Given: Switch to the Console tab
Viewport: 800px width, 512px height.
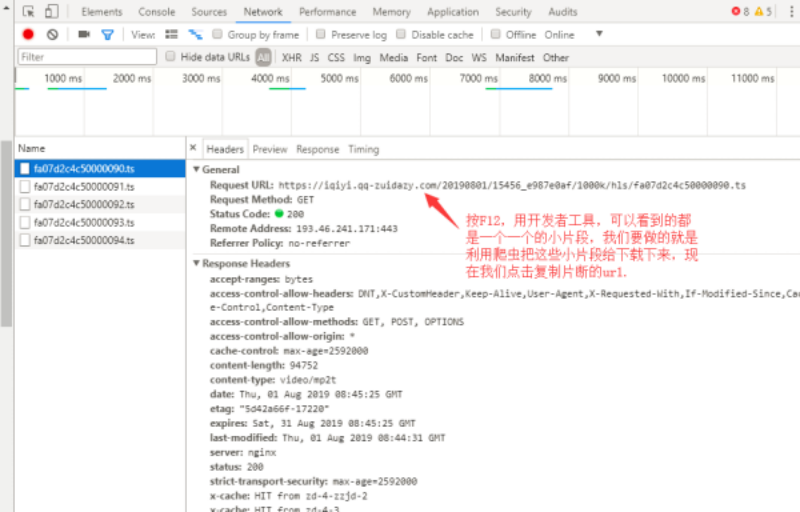Looking at the screenshot, I should (x=156, y=12).
